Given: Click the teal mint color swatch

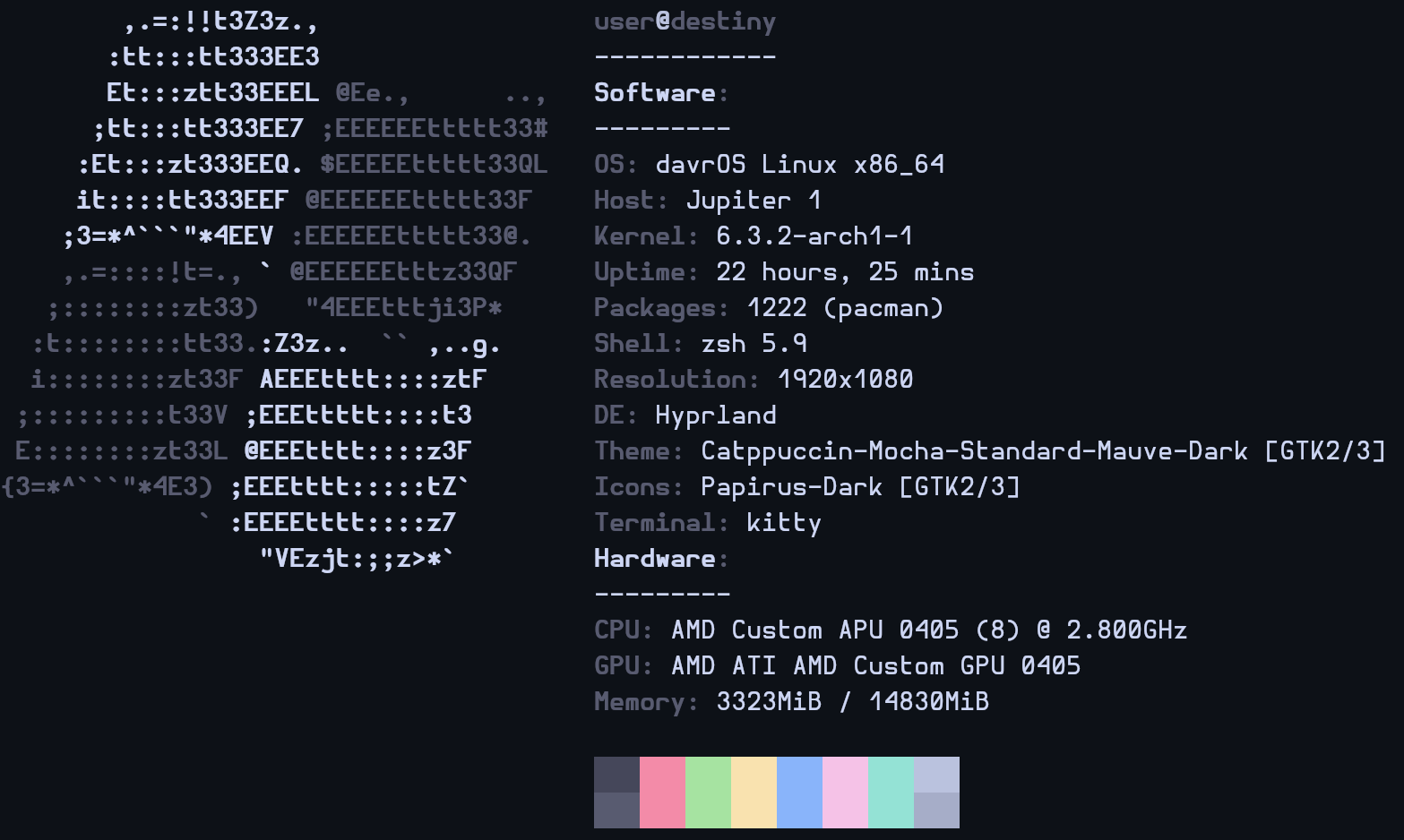Looking at the screenshot, I should (891, 793).
